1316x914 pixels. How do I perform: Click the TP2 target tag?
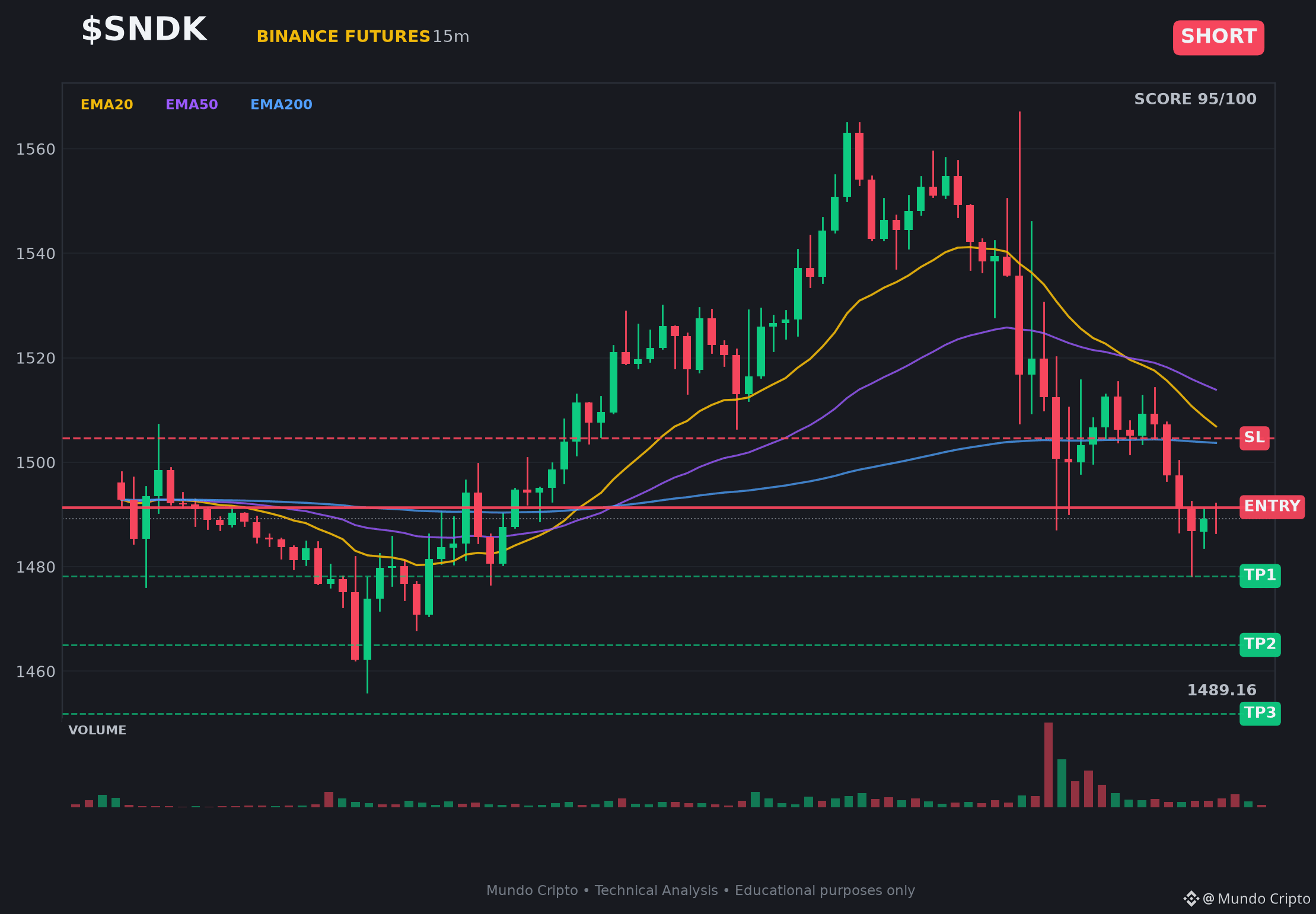tap(1260, 644)
